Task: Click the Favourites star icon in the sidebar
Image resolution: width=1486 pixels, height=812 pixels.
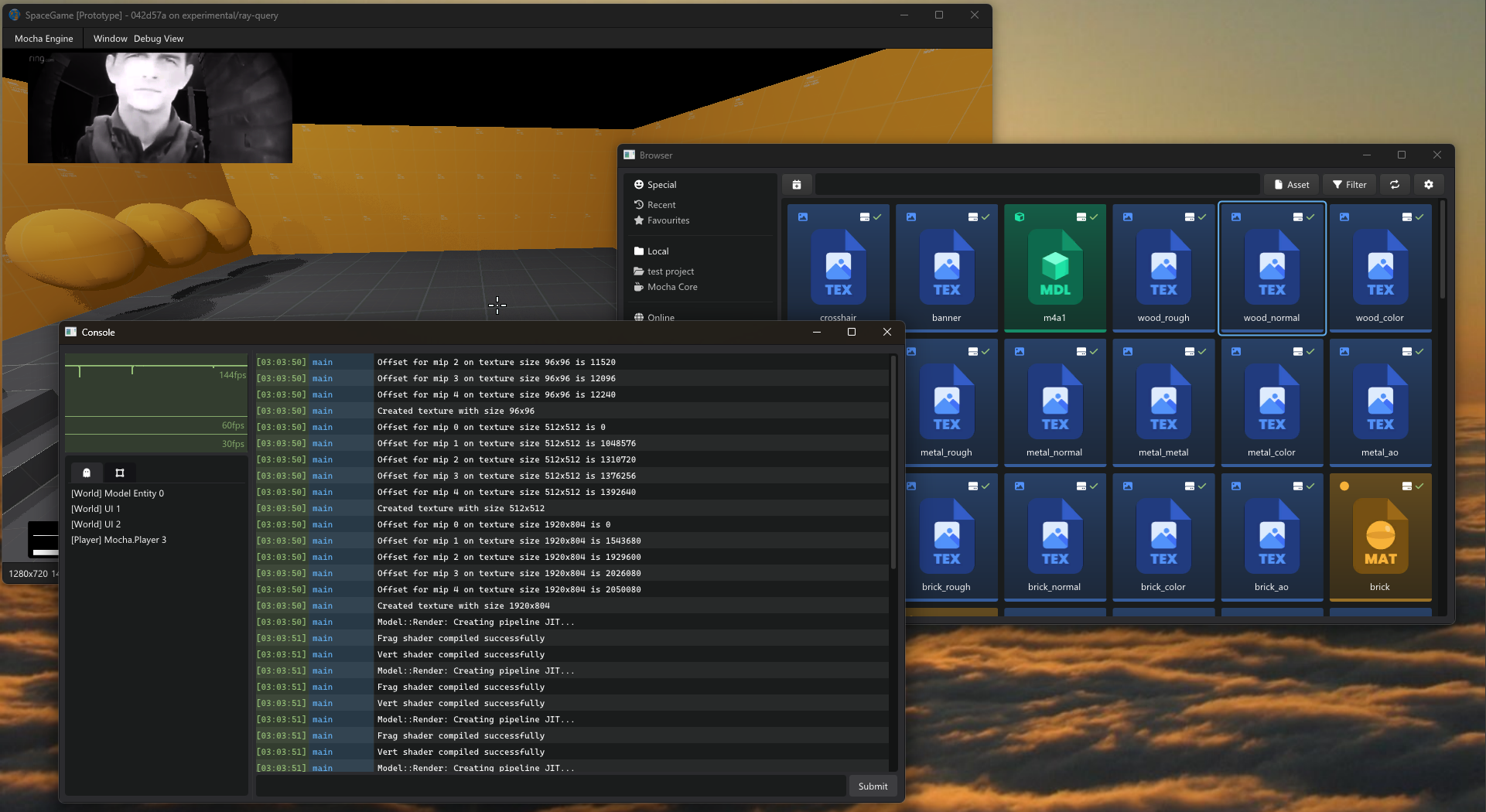Action: tap(639, 220)
